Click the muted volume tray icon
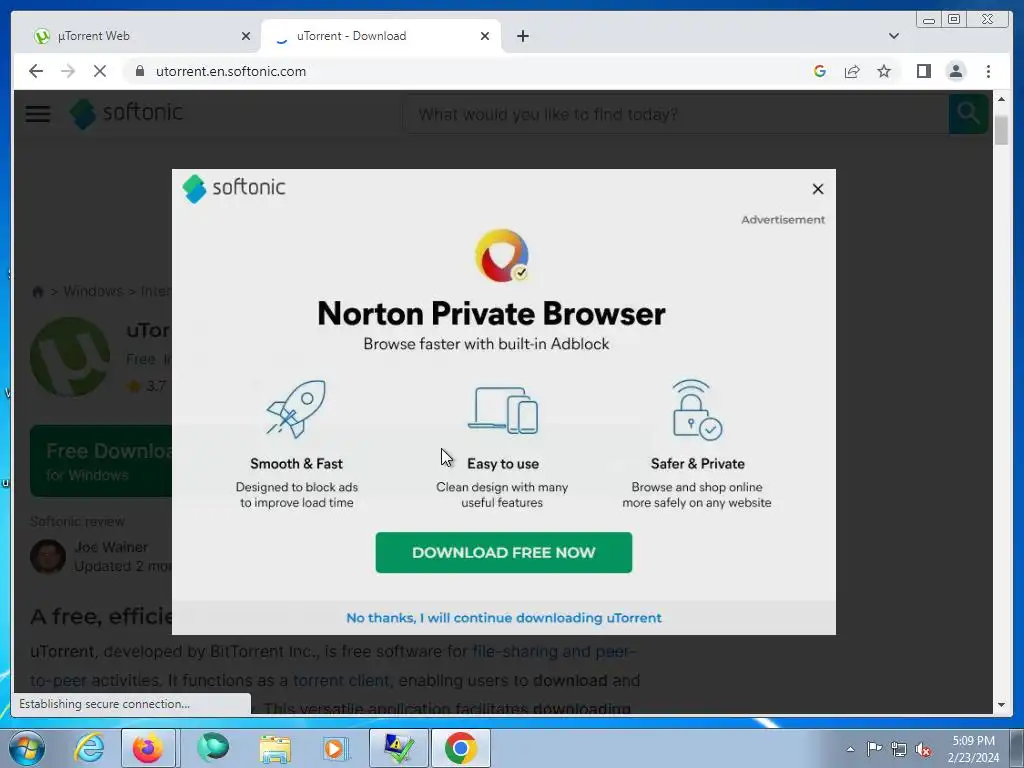 [x=923, y=749]
